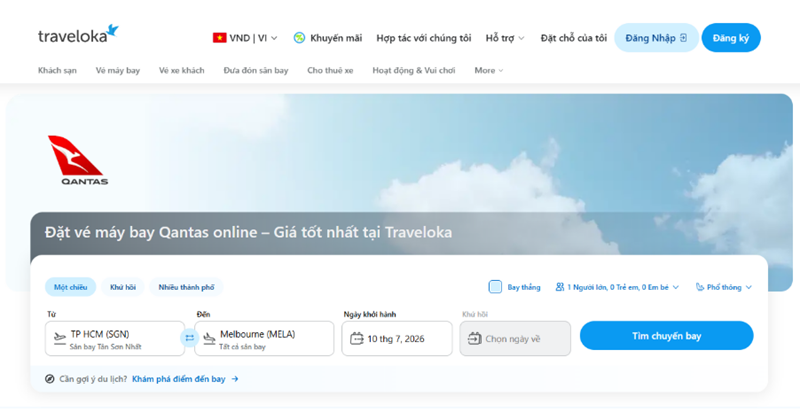Expand the Hỗ trợ menu
The width and height of the screenshot is (800, 420).
(505, 38)
